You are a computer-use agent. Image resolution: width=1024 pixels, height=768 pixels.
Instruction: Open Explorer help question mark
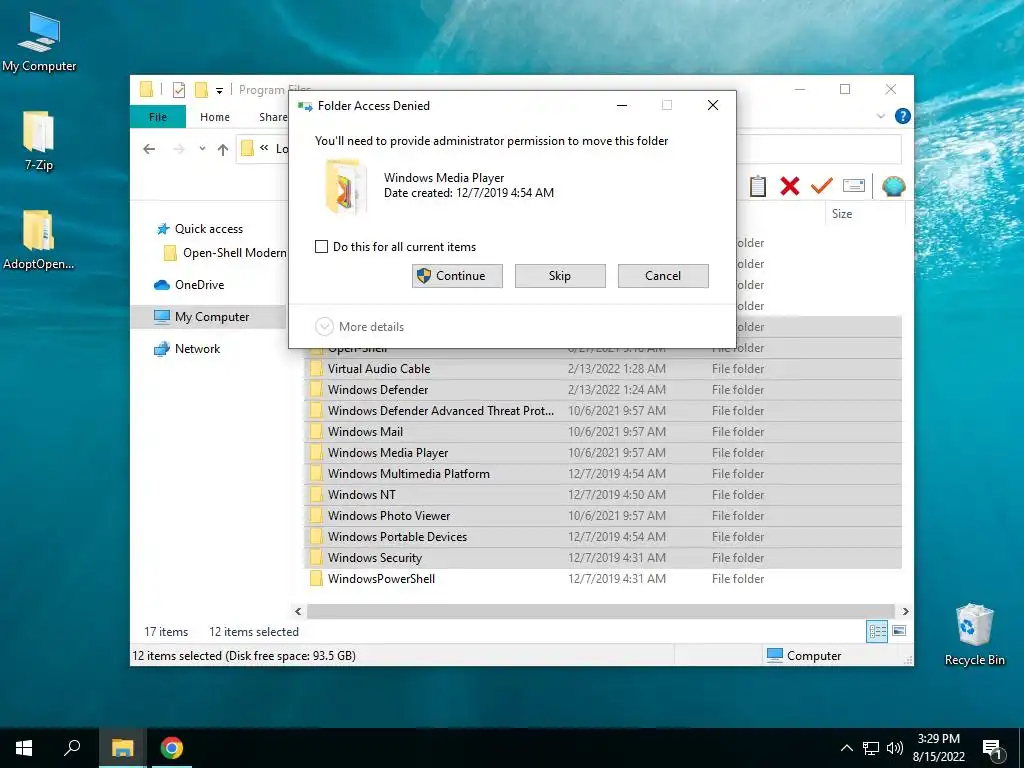click(903, 116)
